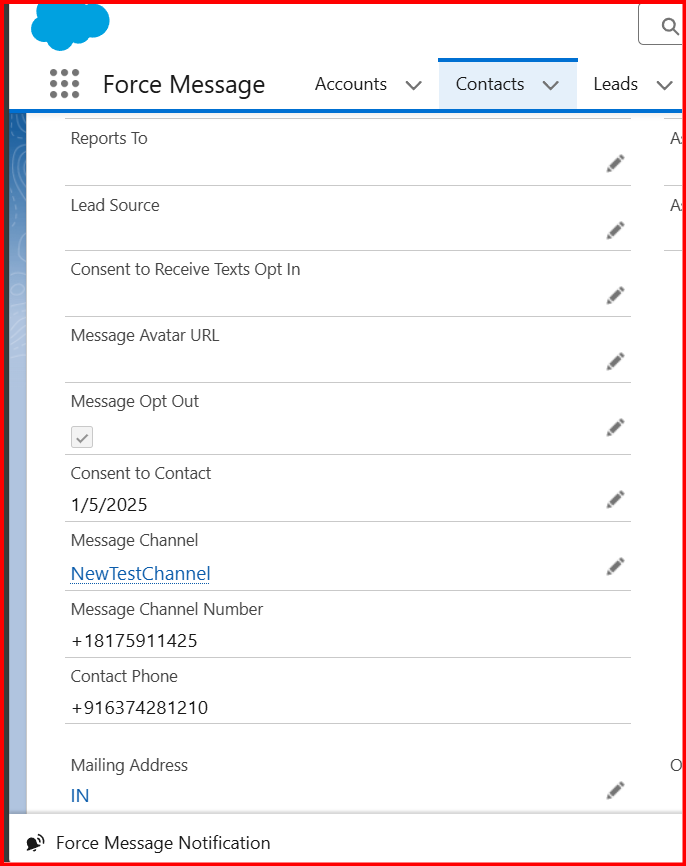Click the Salesforce cloud logo
Image resolution: width=686 pixels, height=866 pixels.
click(68, 24)
